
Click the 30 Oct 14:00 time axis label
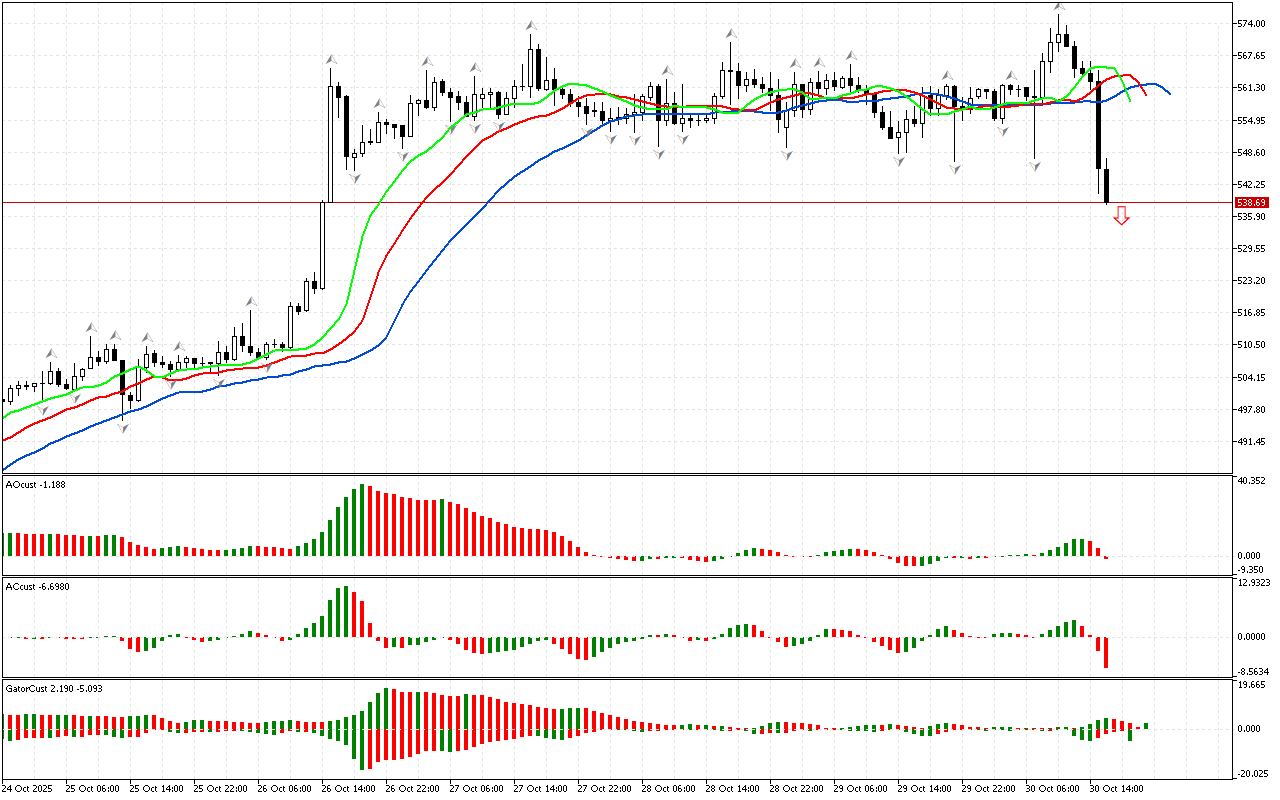coord(1115,788)
